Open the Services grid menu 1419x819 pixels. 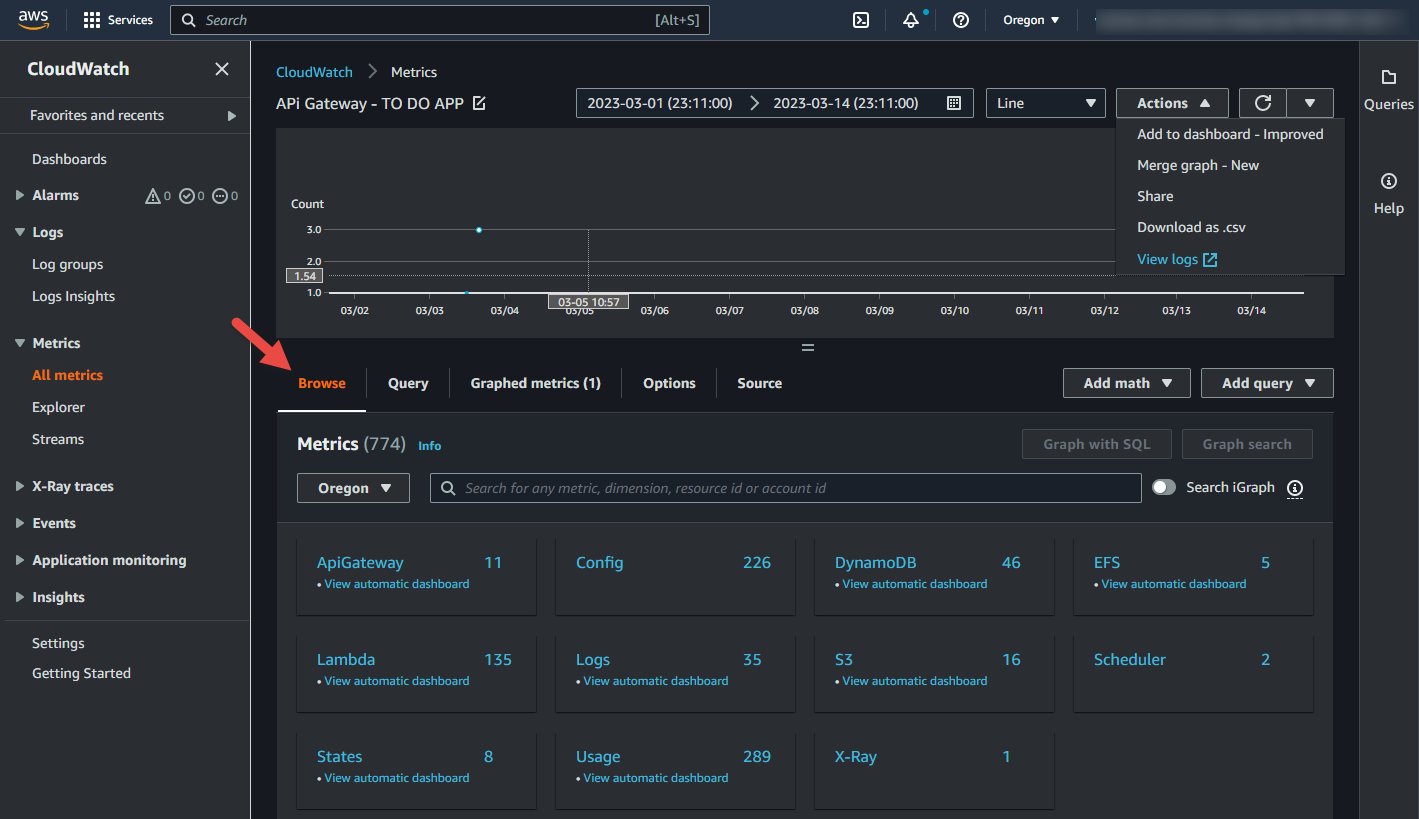click(x=118, y=20)
